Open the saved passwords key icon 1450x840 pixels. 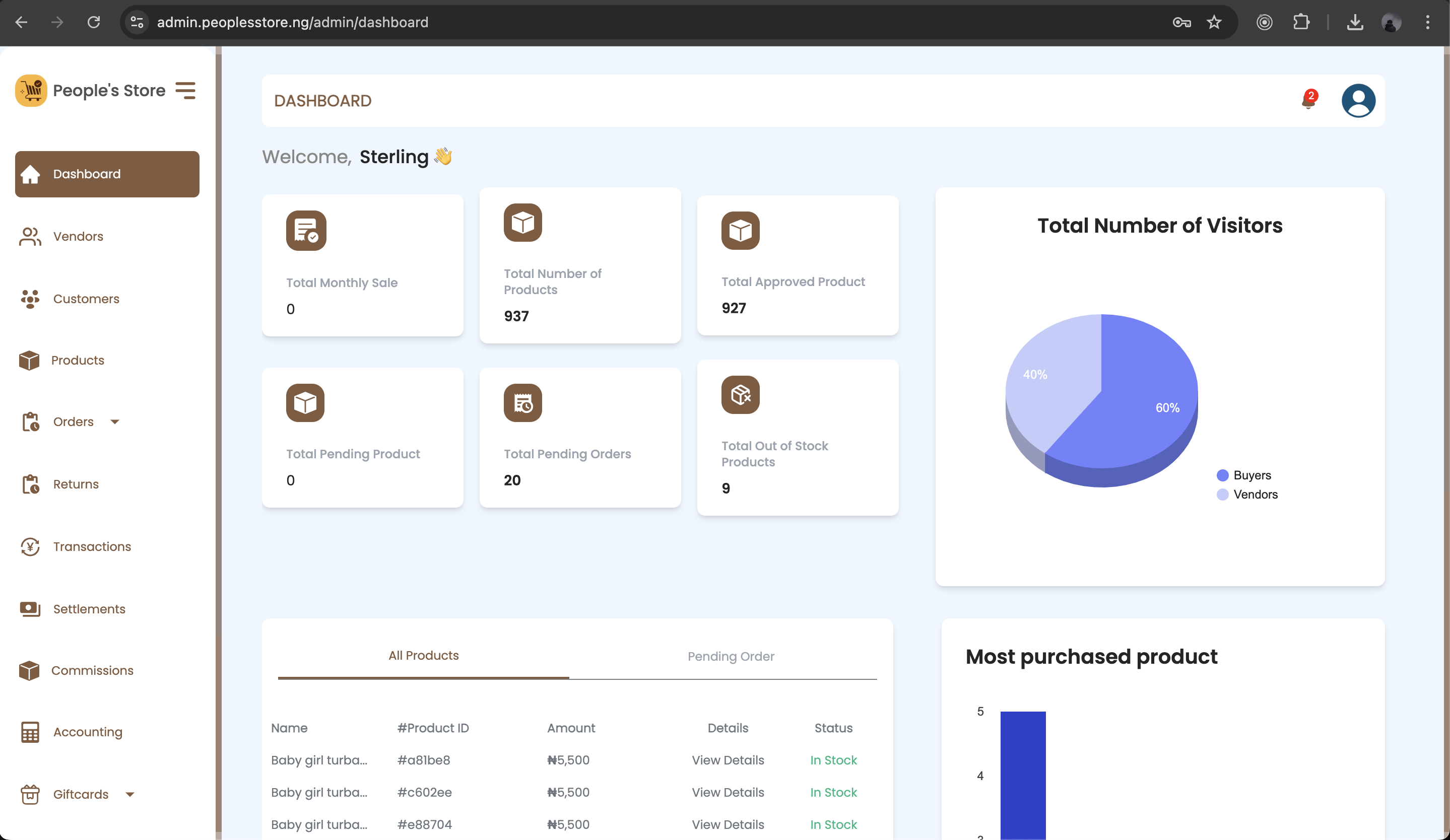(x=1181, y=23)
